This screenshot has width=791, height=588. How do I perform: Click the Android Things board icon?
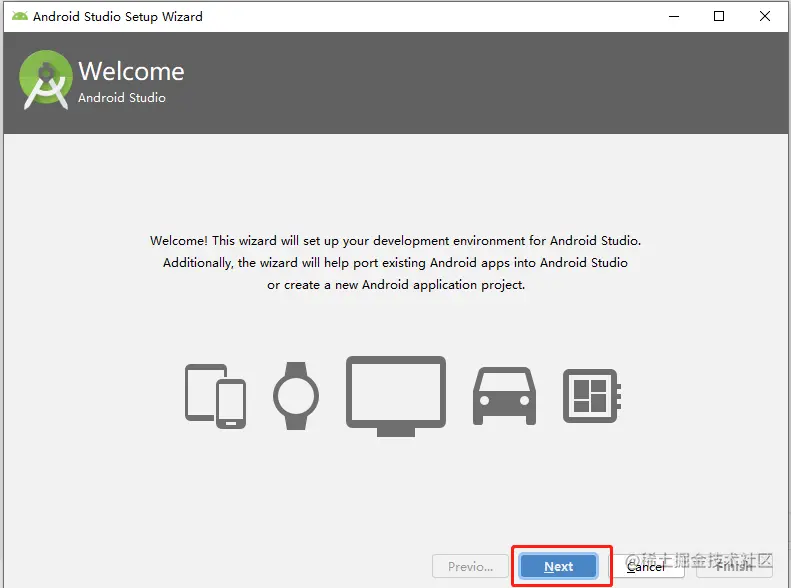tap(592, 396)
